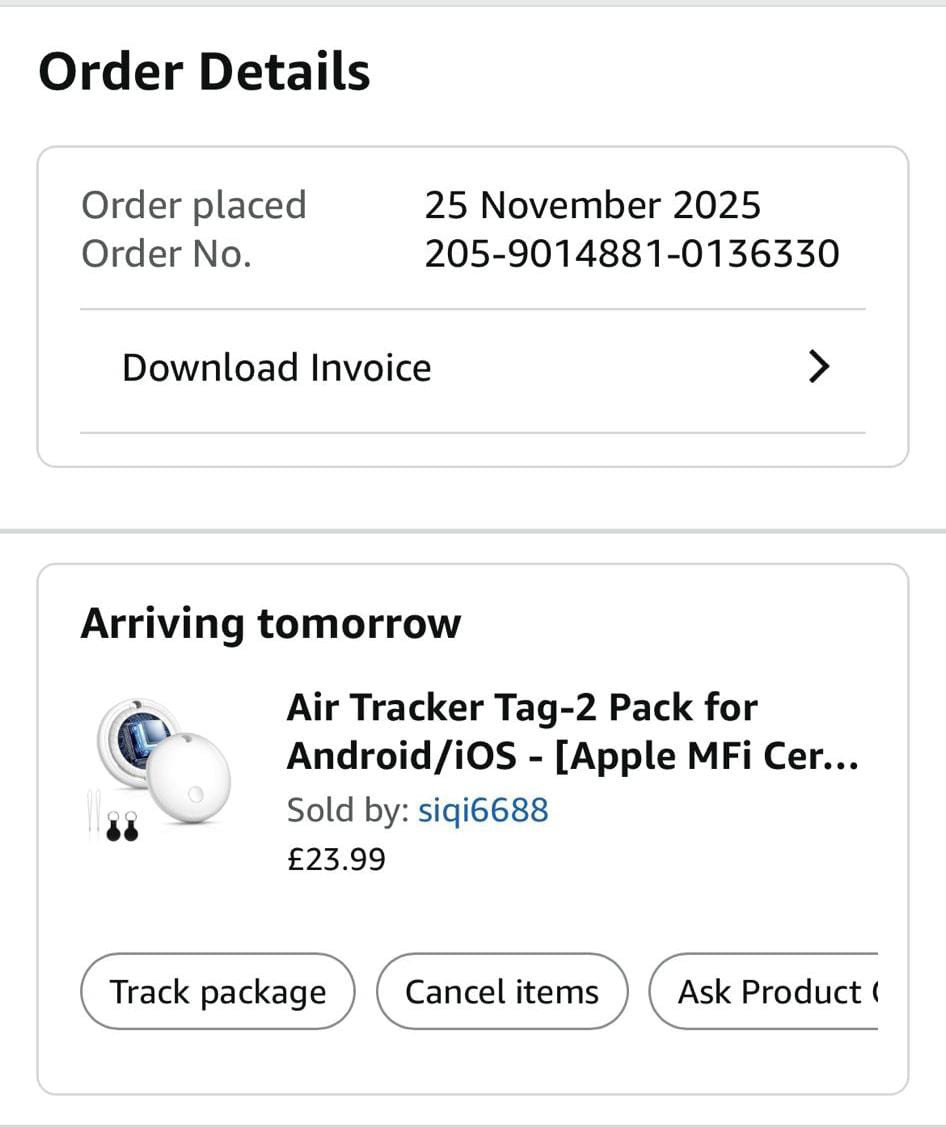Tap the truncated 'Android/iOS - [Apple MFi Cer...' line
The height and width of the screenshot is (1127, 946).
pos(572,757)
